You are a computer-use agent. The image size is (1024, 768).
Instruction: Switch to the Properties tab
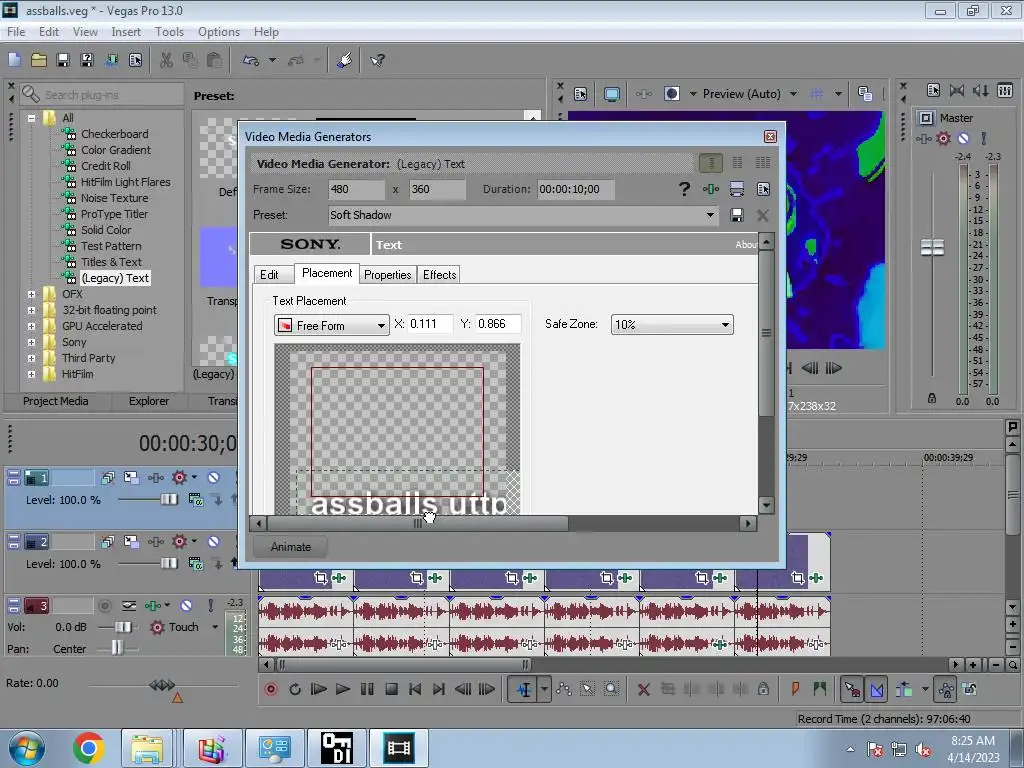point(388,275)
